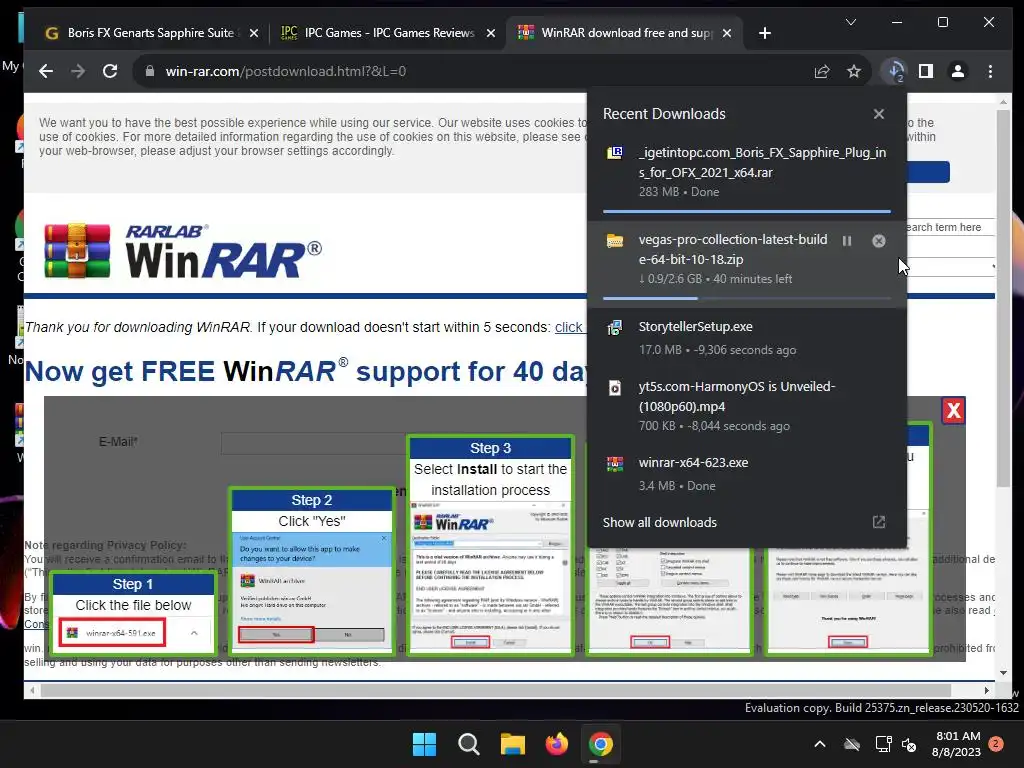
Task: Close the Recent Downloads panel
Action: [879, 114]
